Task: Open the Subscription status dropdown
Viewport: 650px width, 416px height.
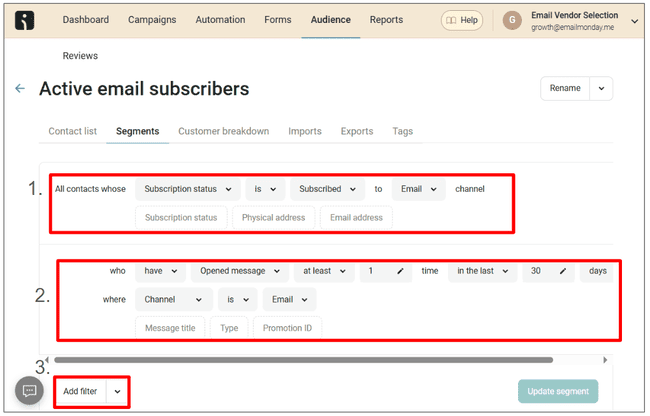Action: [187, 189]
